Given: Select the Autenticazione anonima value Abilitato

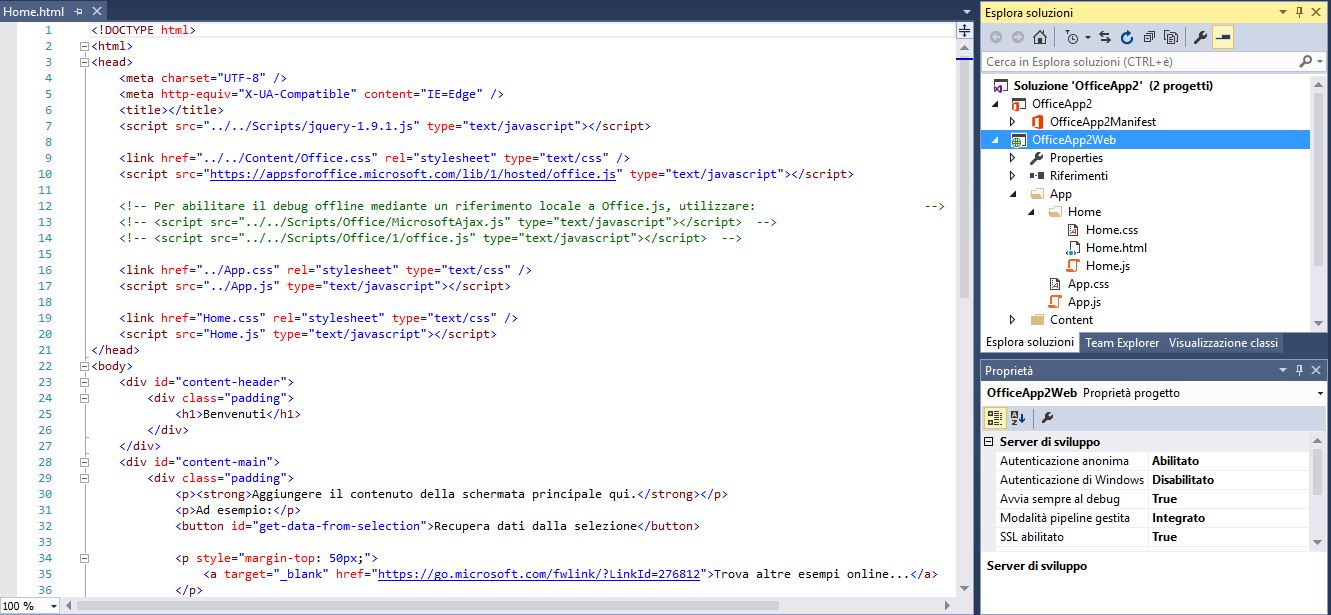Looking at the screenshot, I should coord(1175,461).
